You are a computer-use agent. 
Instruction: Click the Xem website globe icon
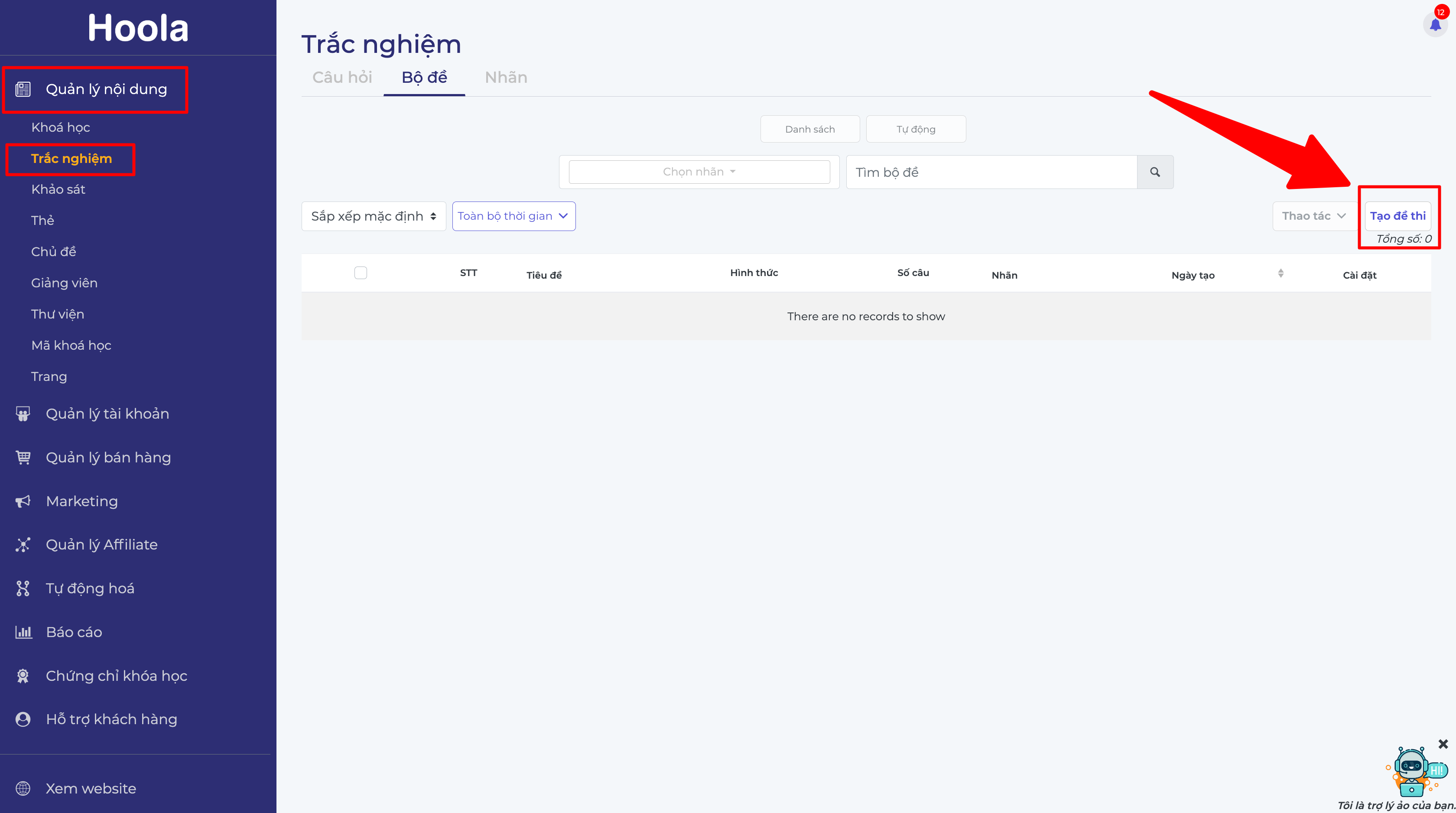pyautogui.click(x=23, y=788)
